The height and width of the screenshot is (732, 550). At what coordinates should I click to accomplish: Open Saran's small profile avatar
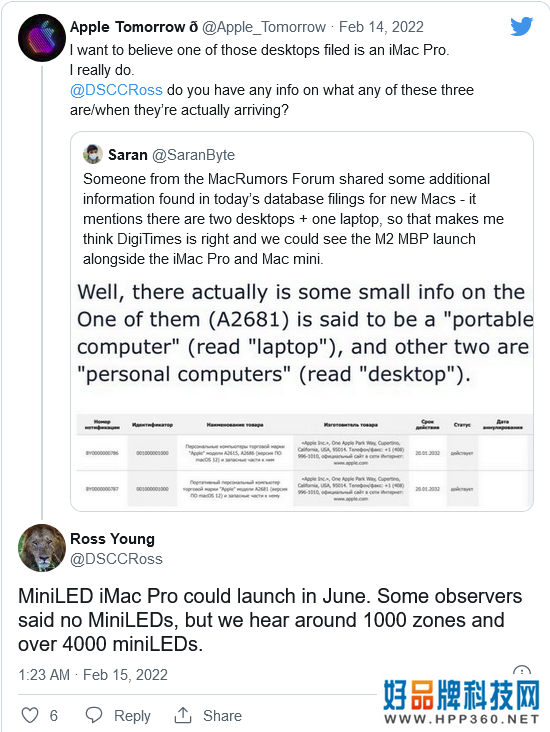pos(92,154)
